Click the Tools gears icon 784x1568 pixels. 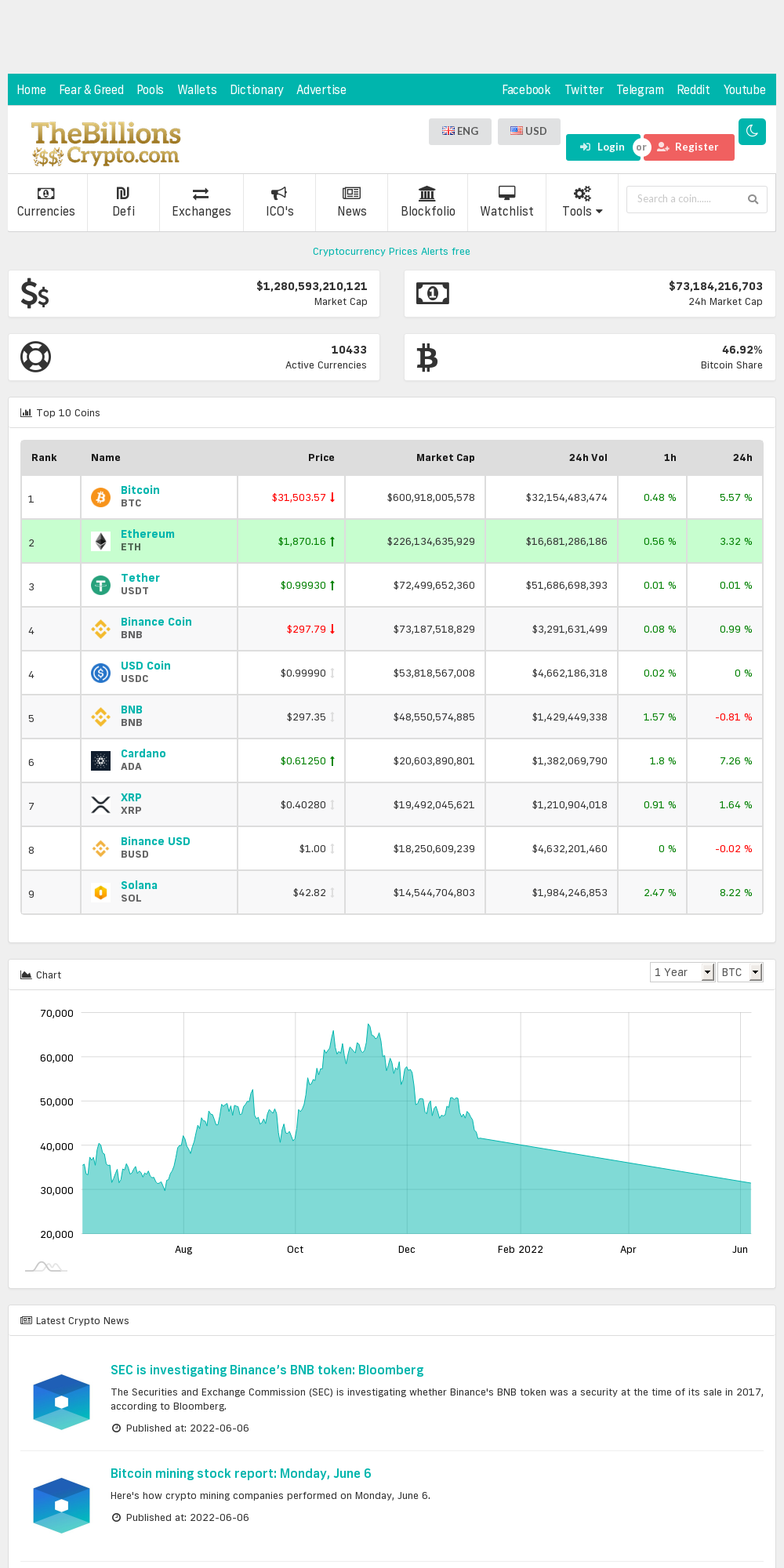(582, 193)
